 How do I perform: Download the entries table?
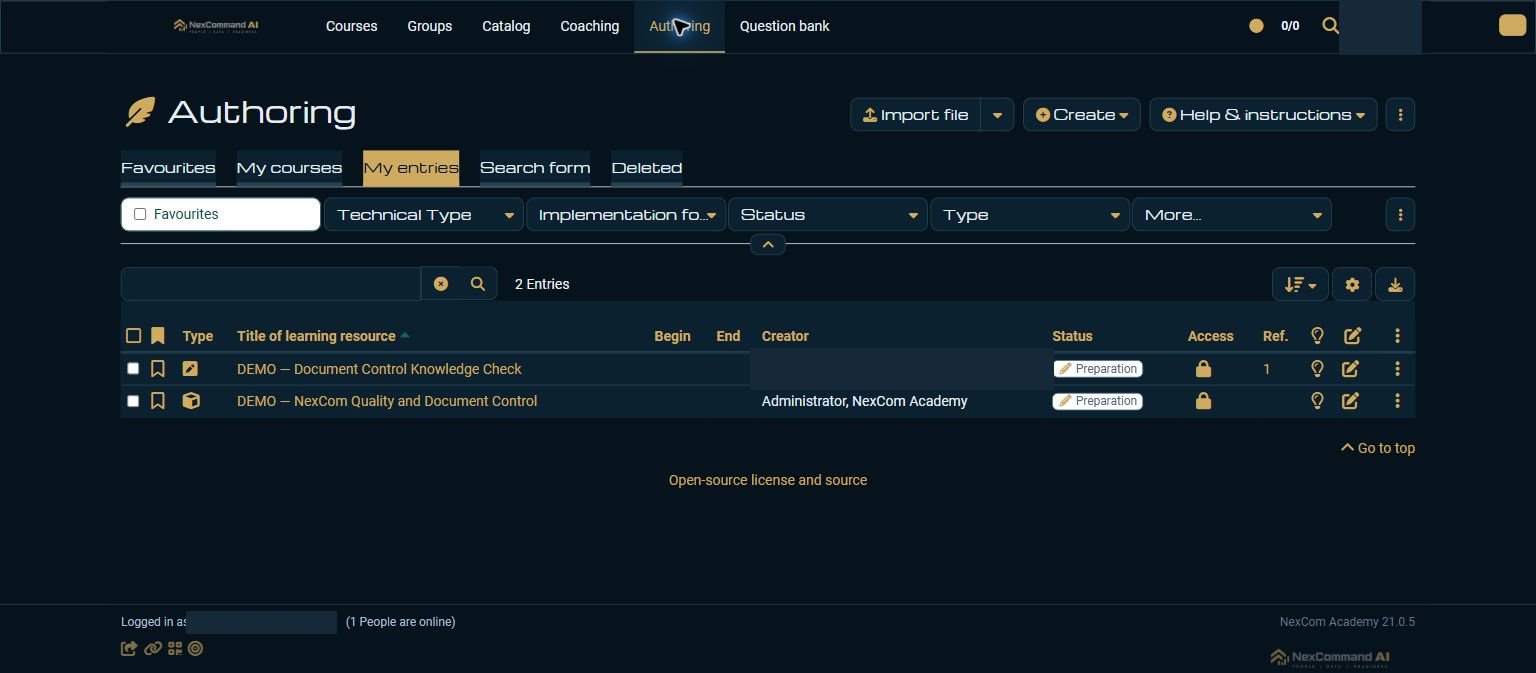click(1395, 285)
